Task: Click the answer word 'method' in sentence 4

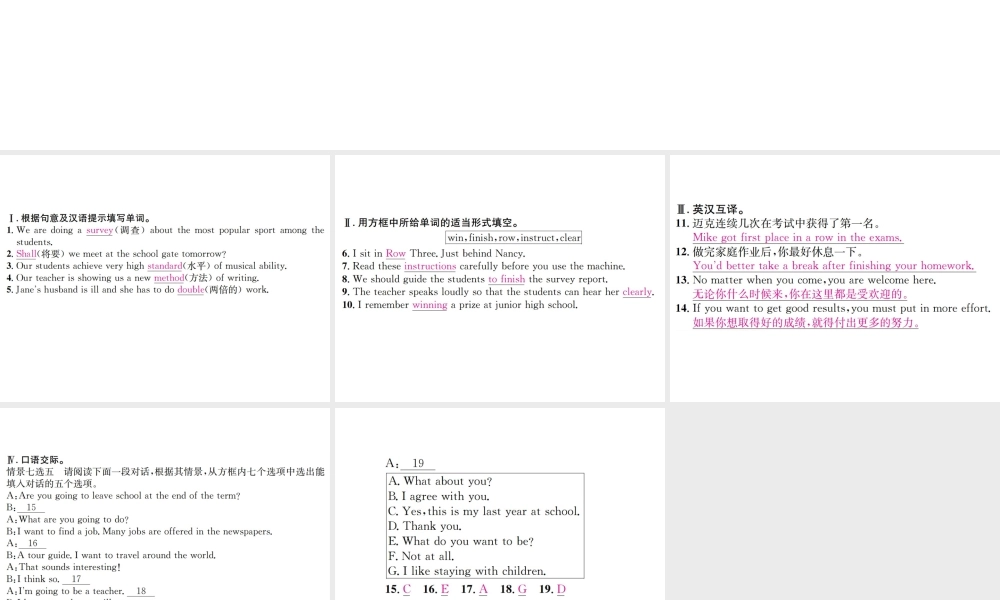Action: click(168, 278)
